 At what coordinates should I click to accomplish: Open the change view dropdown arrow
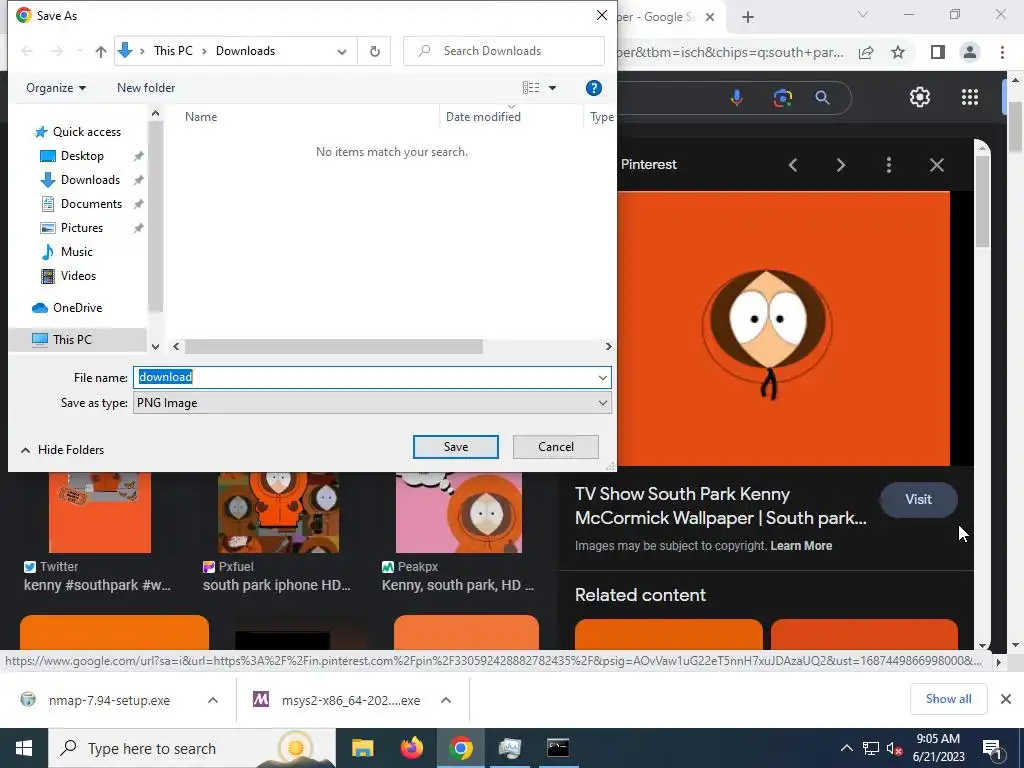tap(552, 88)
